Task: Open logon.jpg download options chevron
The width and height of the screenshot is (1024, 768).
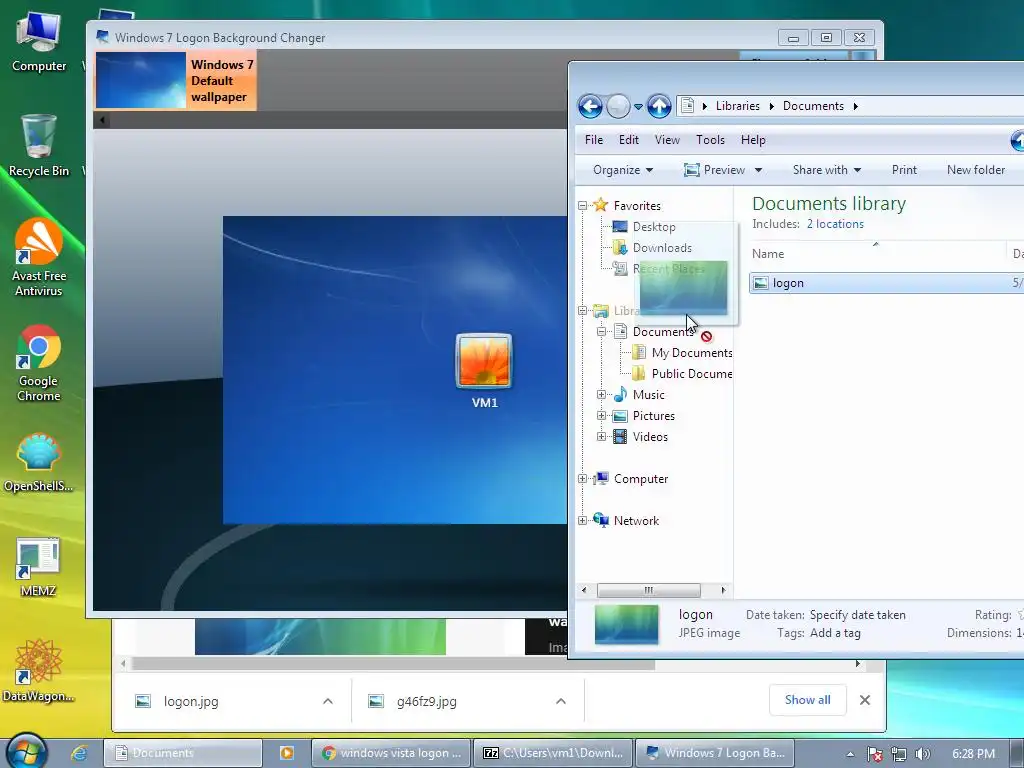Action: [328, 701]
